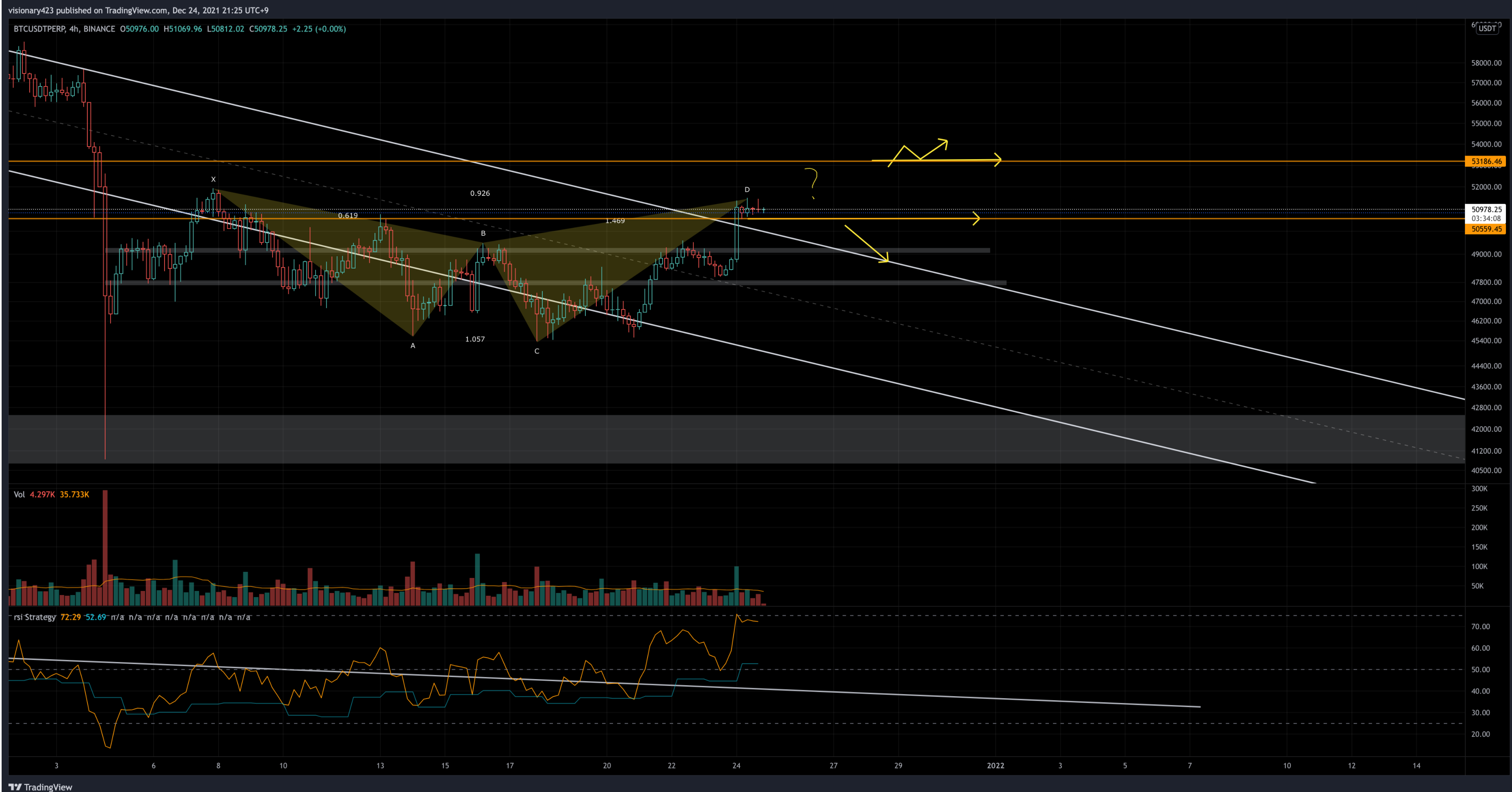Select harmonic pattern point X label
This screenshot has width=1512, height=792.
point(213,180)
